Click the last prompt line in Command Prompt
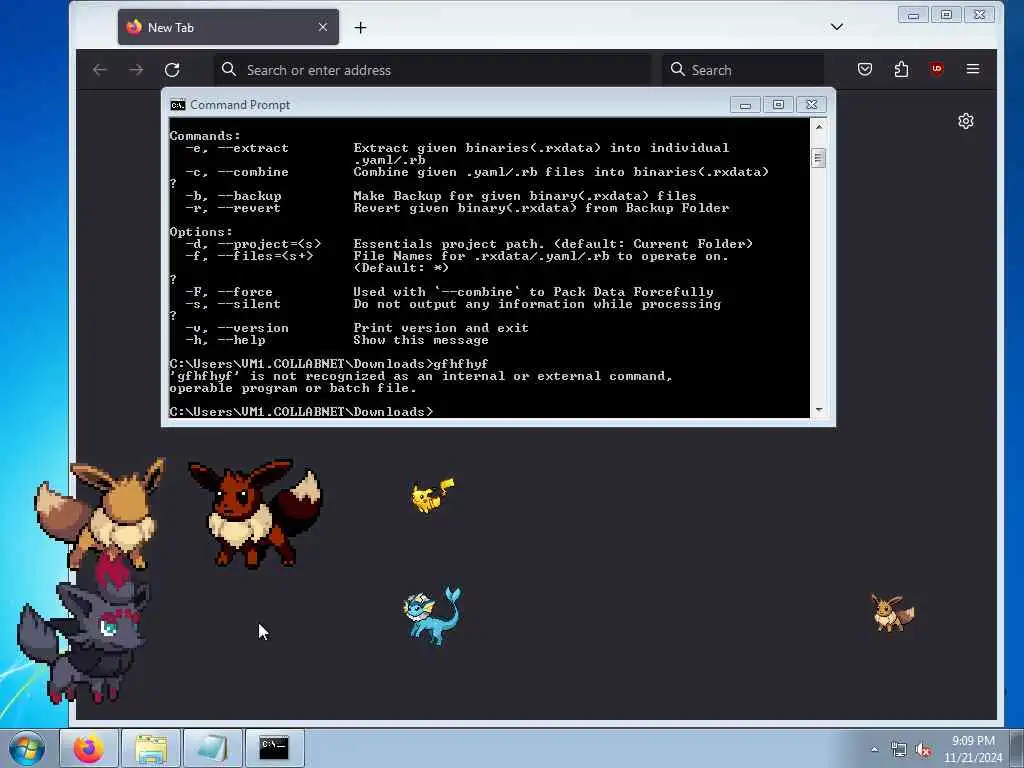The height and width of the screenshot is (768, 1024). click(301, 411)
